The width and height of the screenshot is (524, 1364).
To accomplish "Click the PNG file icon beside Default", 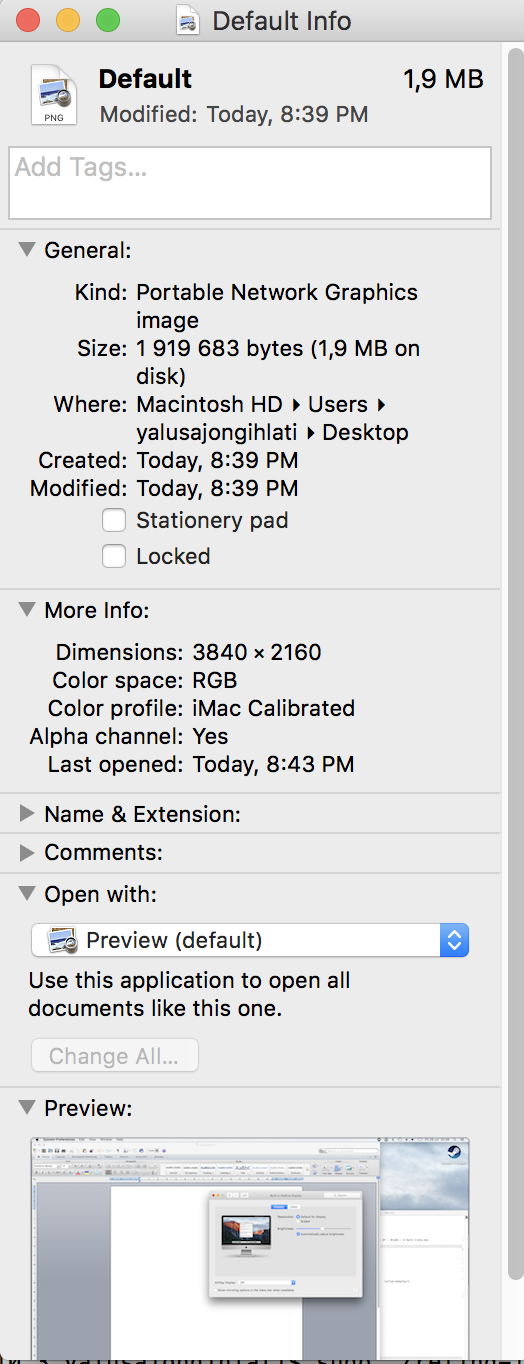I will coord(53,95).
